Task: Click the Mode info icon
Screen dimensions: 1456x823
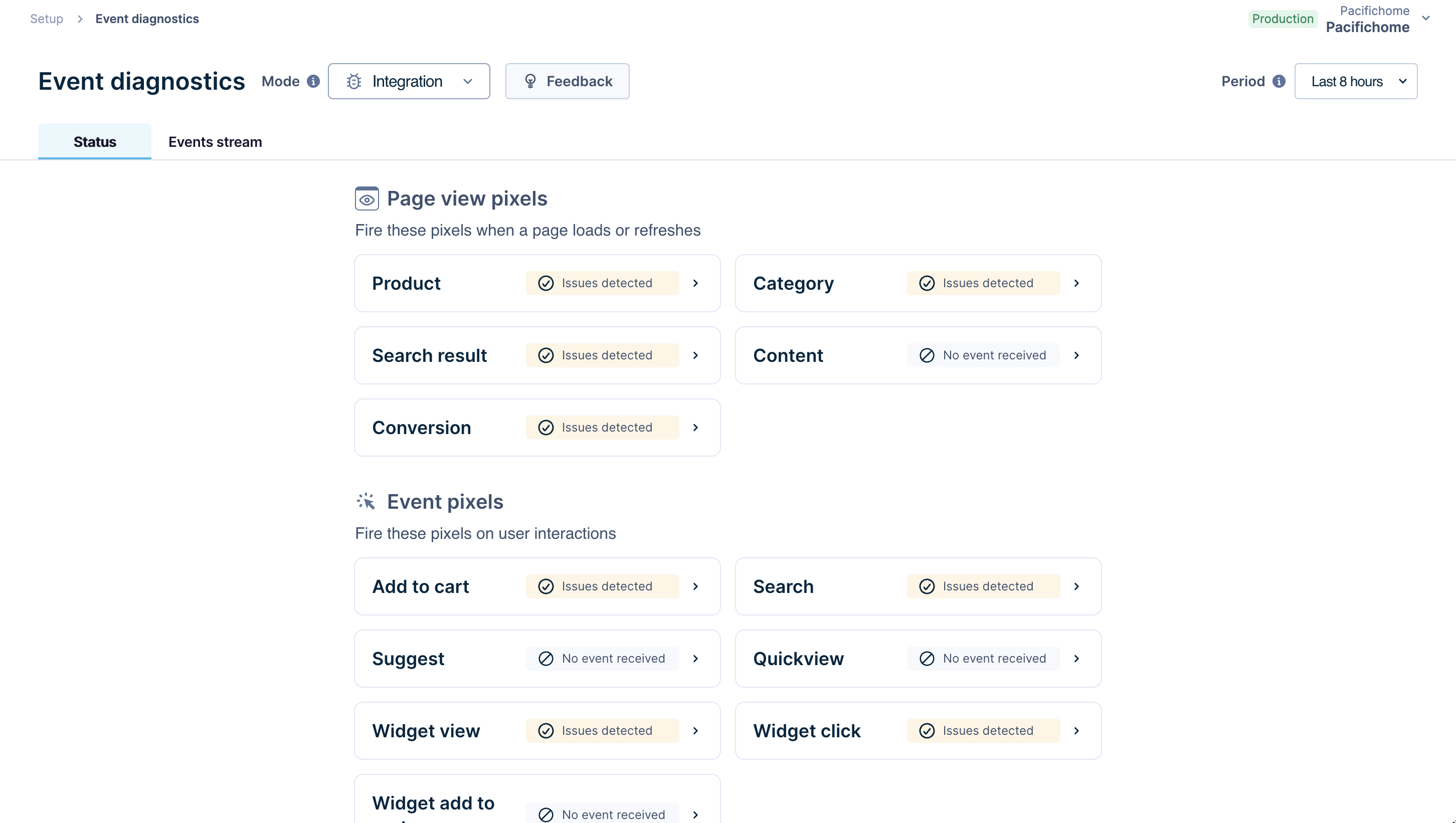Action: (313, 81)
